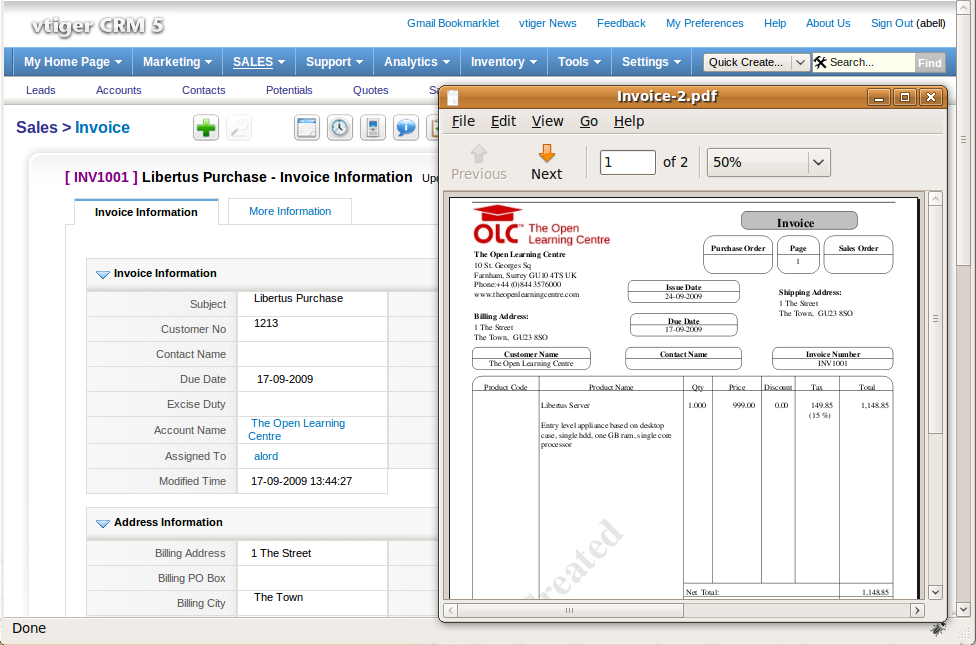Open the Feedback link

point(621,23)
